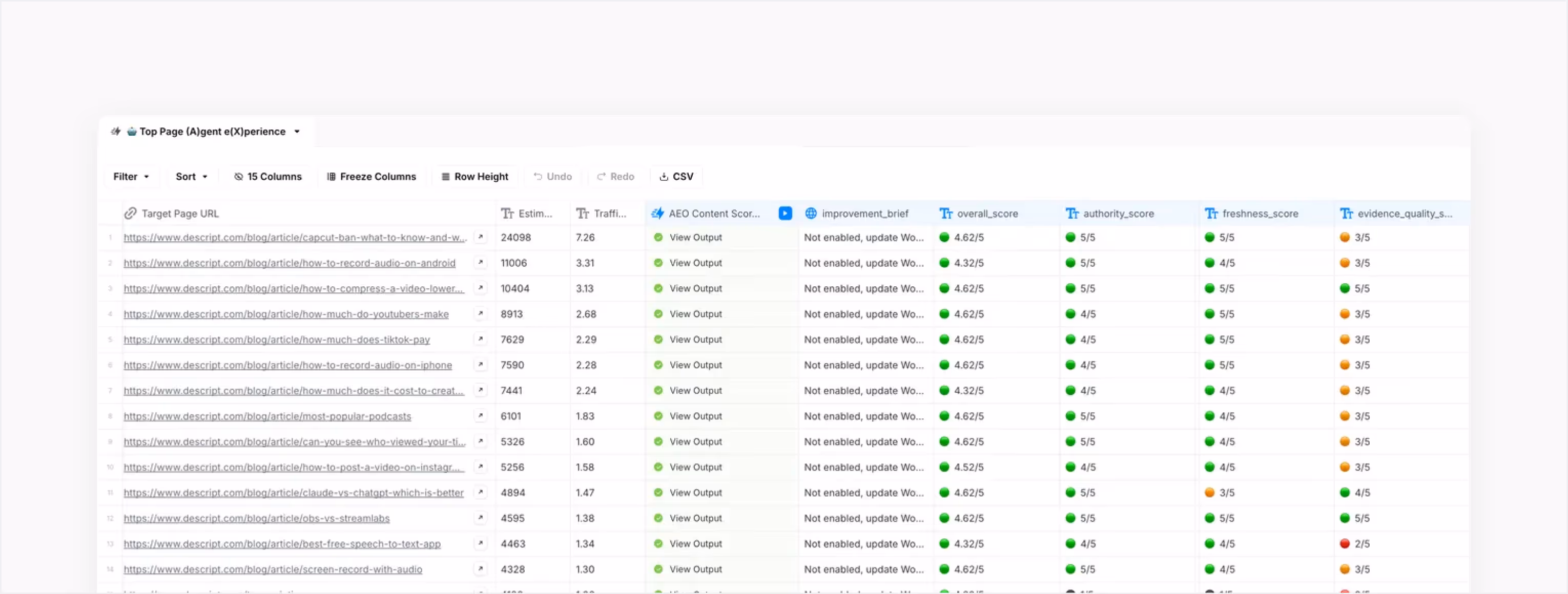Open the Sort dropdown
Screen dimensions: 1568x594
click(x=191, y=176)
